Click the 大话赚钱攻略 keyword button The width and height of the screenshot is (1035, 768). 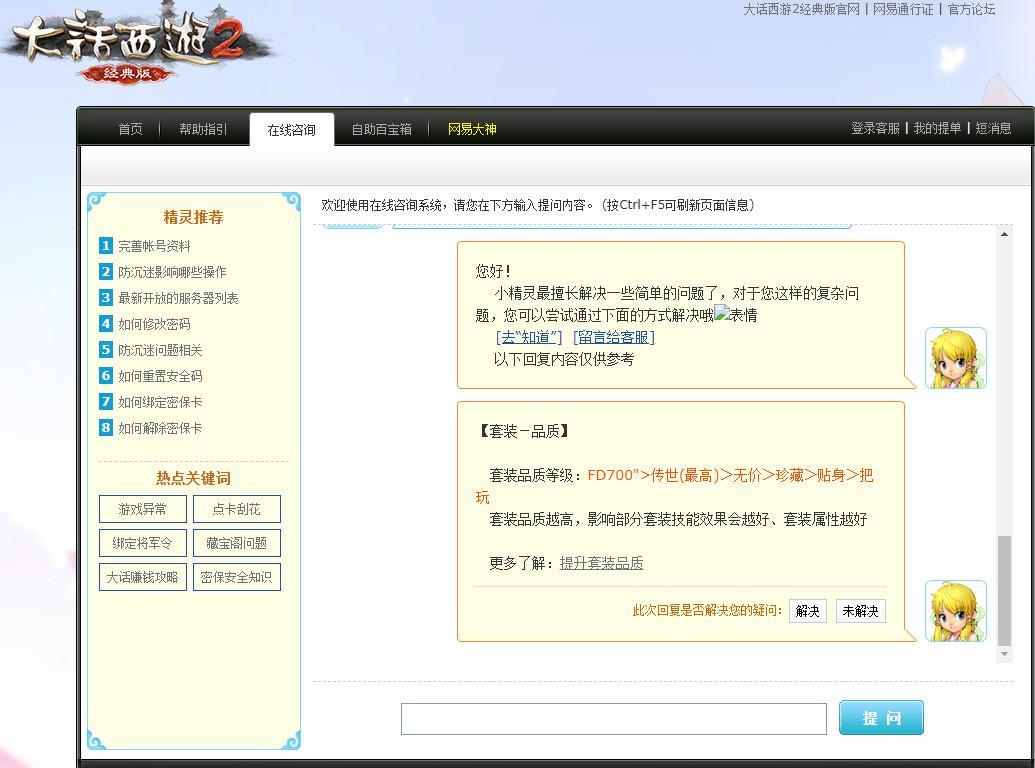[x=143, y=577]
